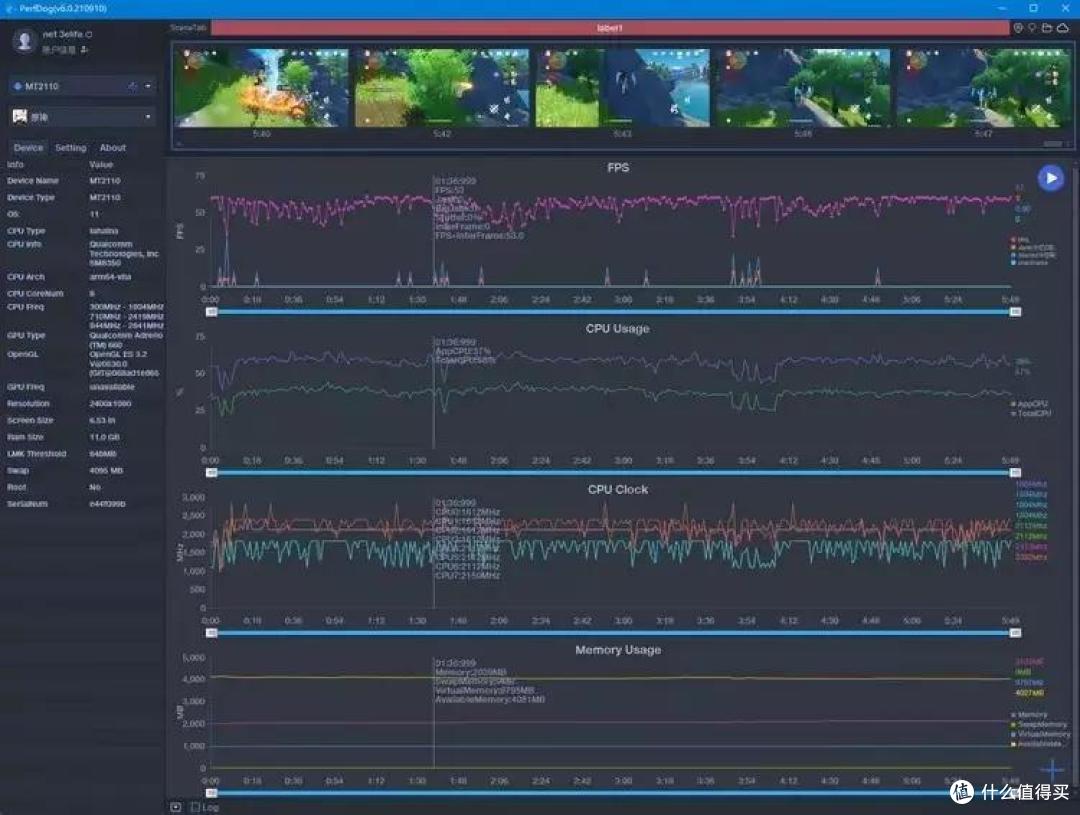Click the PerfDog app icon in title bar
The height and width of the screenshot is (815, 1080).
point(9,8)
